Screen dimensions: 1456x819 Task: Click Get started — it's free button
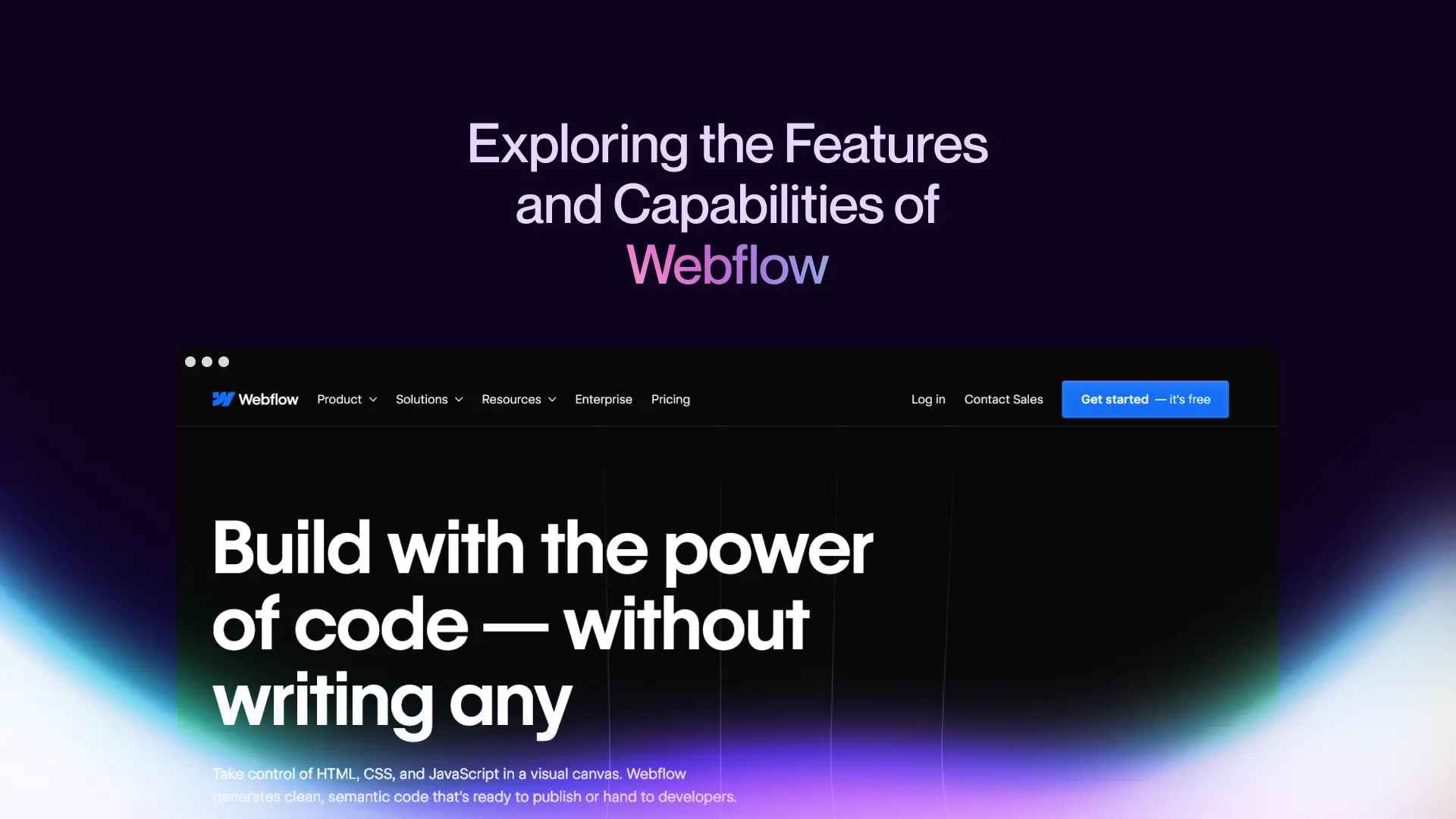(x=1145, y=399)
